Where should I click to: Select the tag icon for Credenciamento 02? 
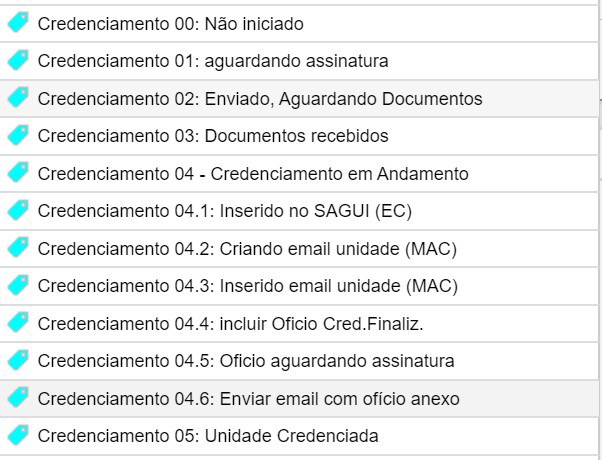click(18, 98)
